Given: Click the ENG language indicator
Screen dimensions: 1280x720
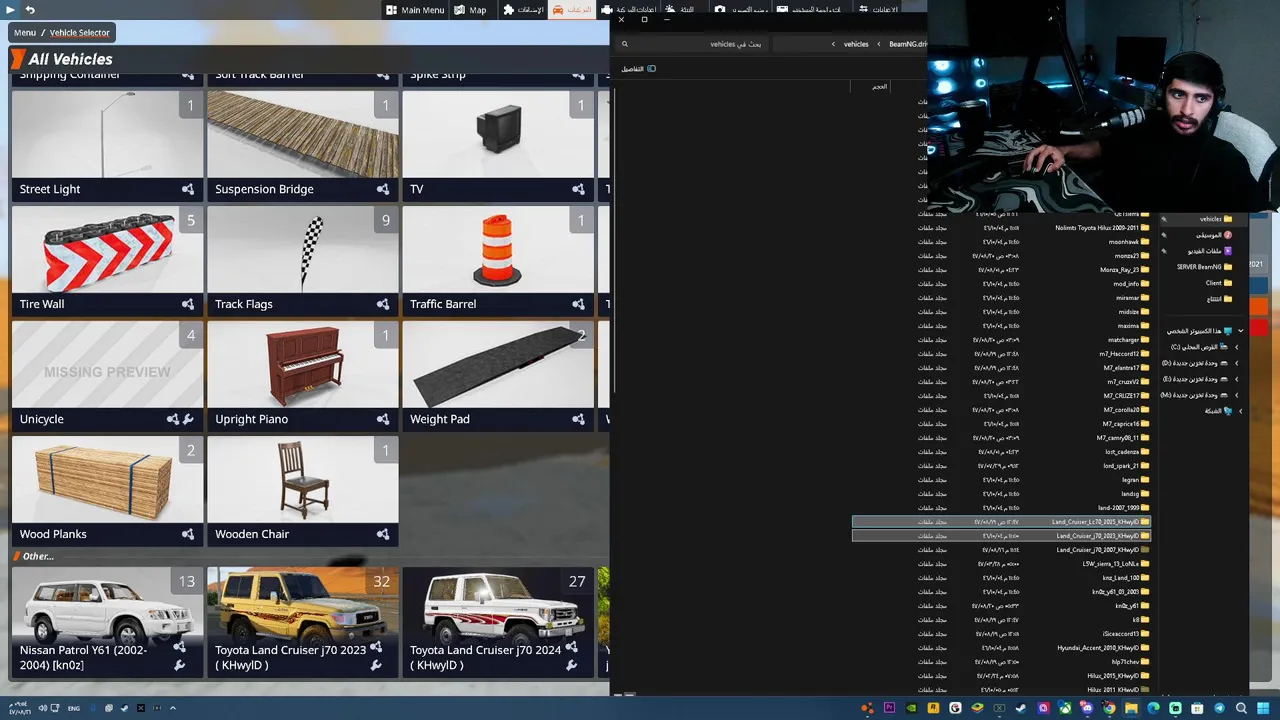Looking at the screenshot, I should point(74,708).
